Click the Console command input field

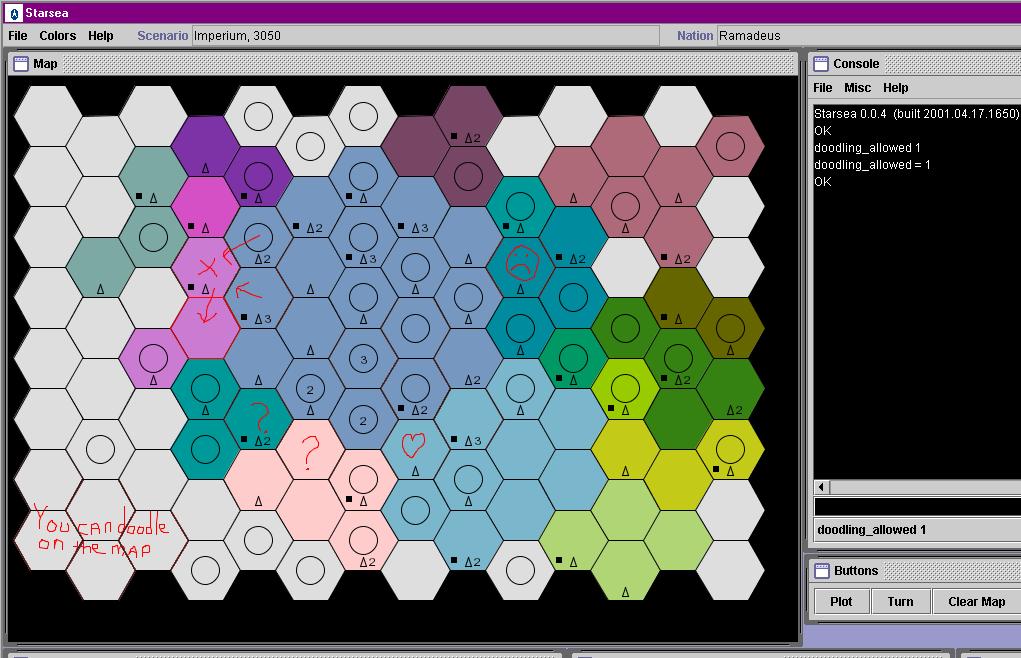coord(915,508)
